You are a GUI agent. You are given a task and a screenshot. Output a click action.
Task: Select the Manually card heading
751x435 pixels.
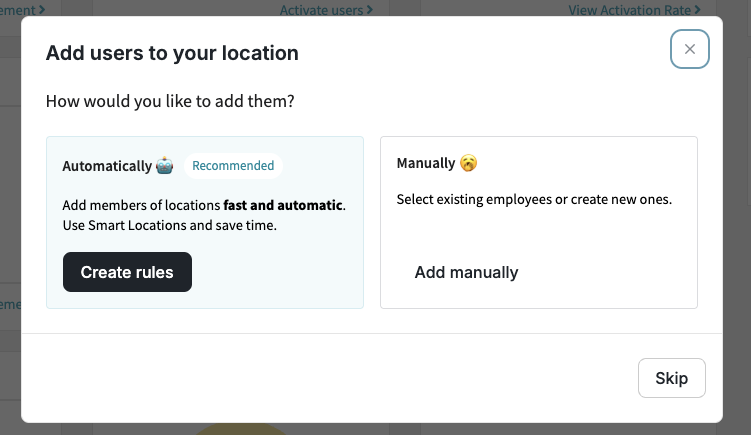click(425, 163)
